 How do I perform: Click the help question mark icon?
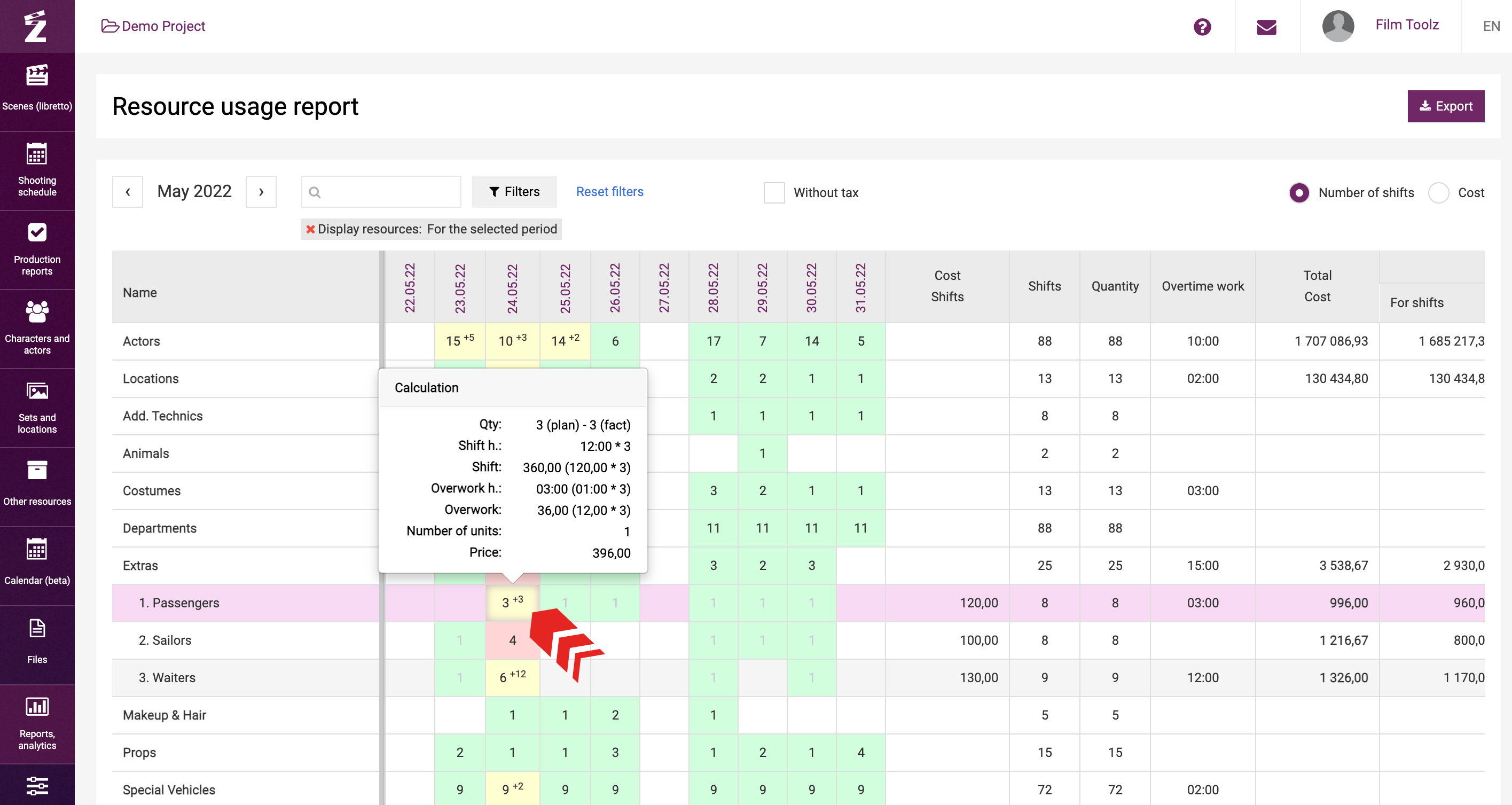(1202, 26)
